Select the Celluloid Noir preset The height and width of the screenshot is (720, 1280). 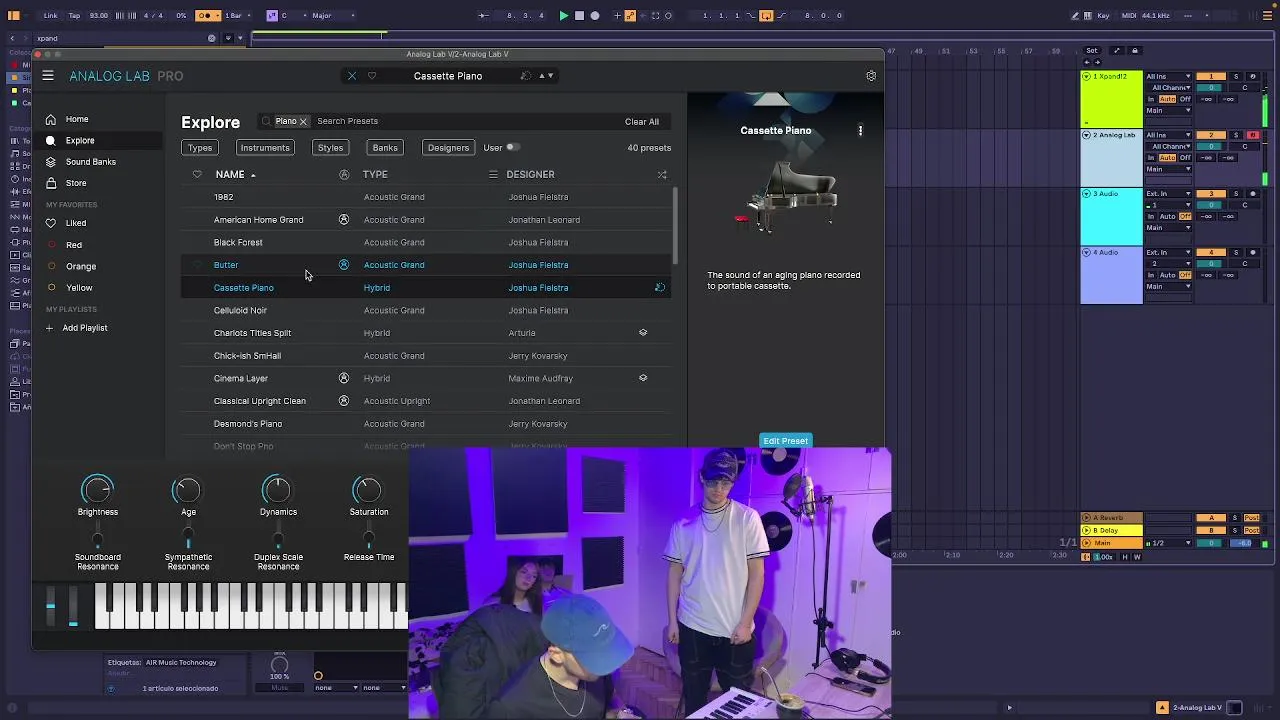[427, 310]
